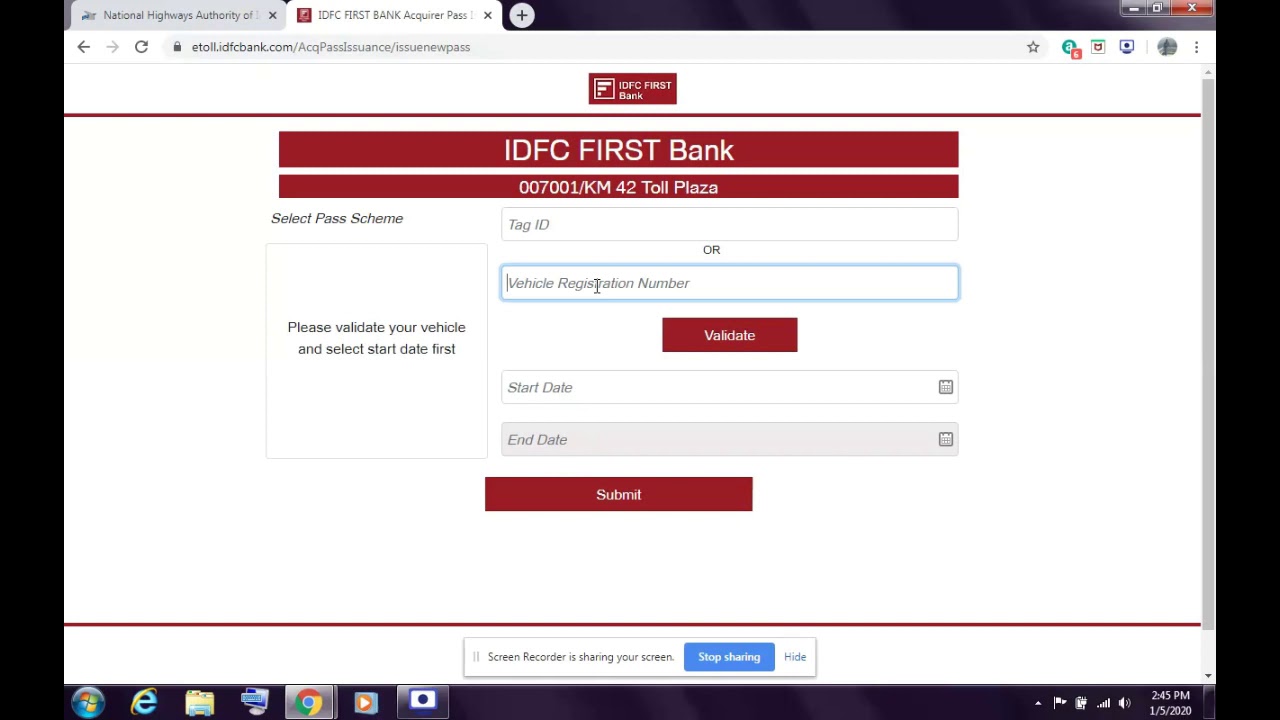Click the Action Center flag tray icon
Screen dimensions: 1280x720
click(1059, 703)
